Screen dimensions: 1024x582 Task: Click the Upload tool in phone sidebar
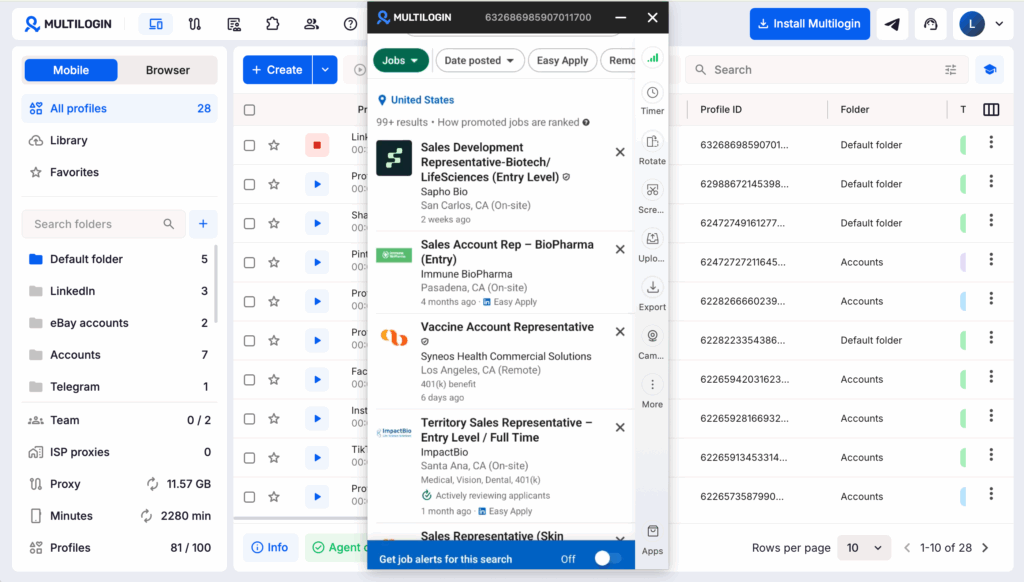pos(652,247)
